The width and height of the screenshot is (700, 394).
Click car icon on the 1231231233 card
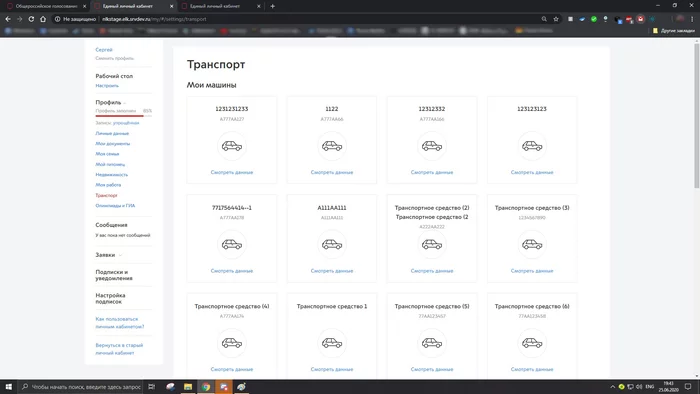coord(232,146)
